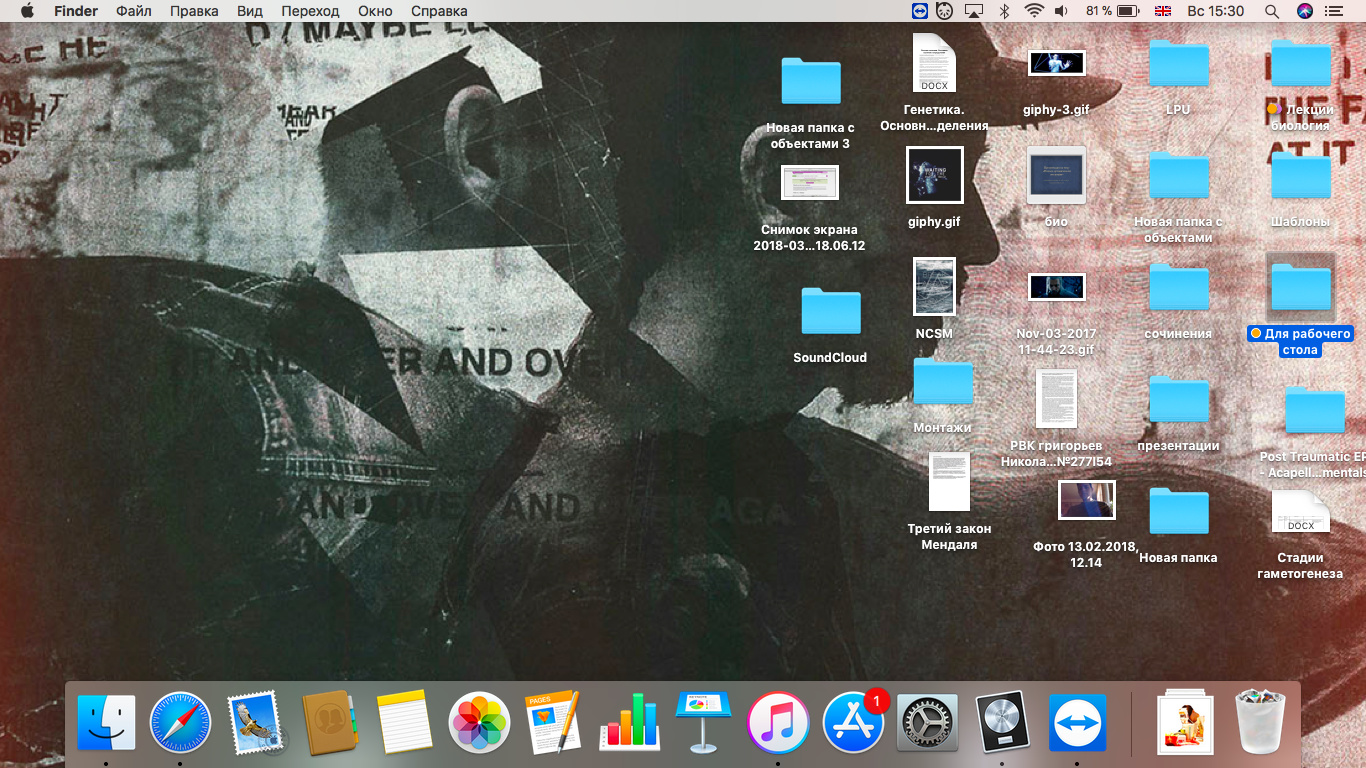Open the Переход menu
Screen dimensions: 1366x768
(311, 11)
